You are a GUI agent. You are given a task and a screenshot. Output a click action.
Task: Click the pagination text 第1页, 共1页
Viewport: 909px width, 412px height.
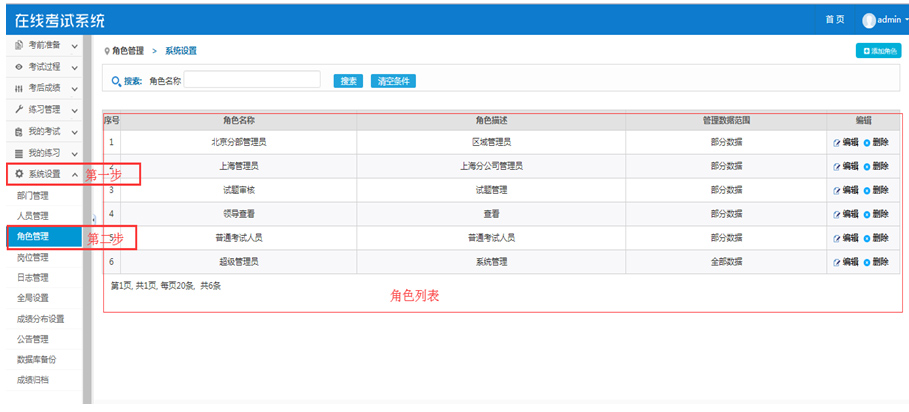[134, 286]
